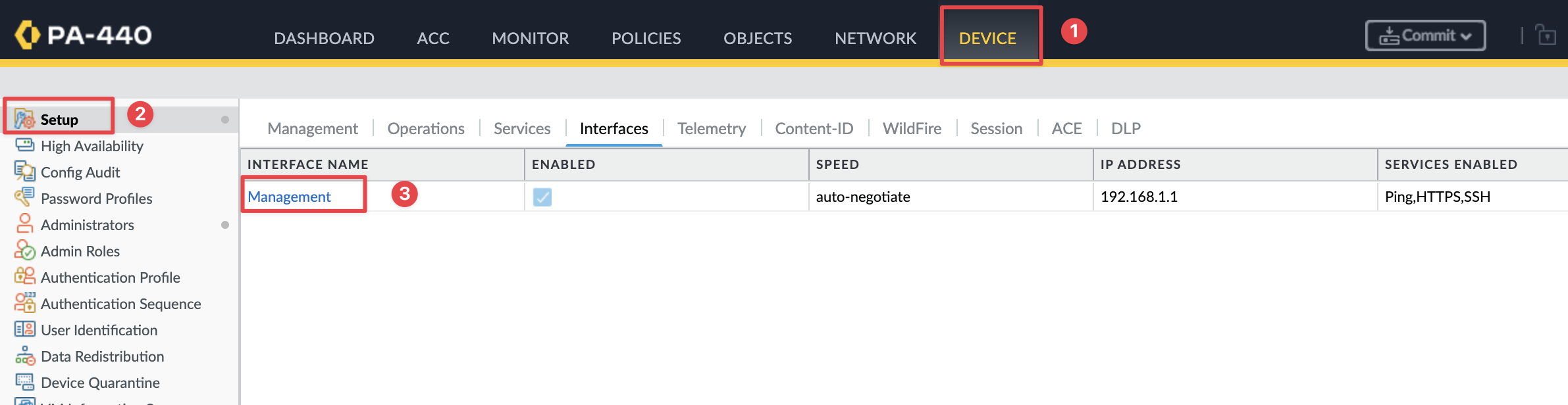Click the Data Redistribution icon
1568x405 pixels.
point(24,355)
